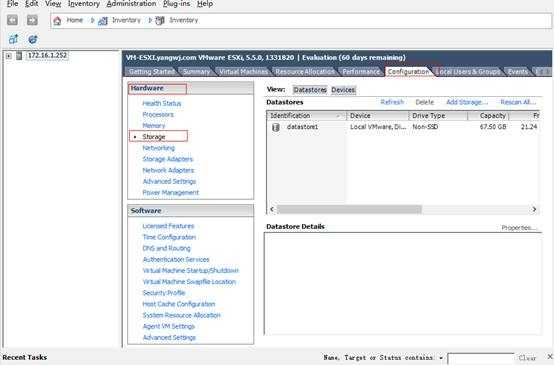The height and width of the screenshot is (365, 554).
Task: Open Agent VM Settings link
Action: coord(169,326)
